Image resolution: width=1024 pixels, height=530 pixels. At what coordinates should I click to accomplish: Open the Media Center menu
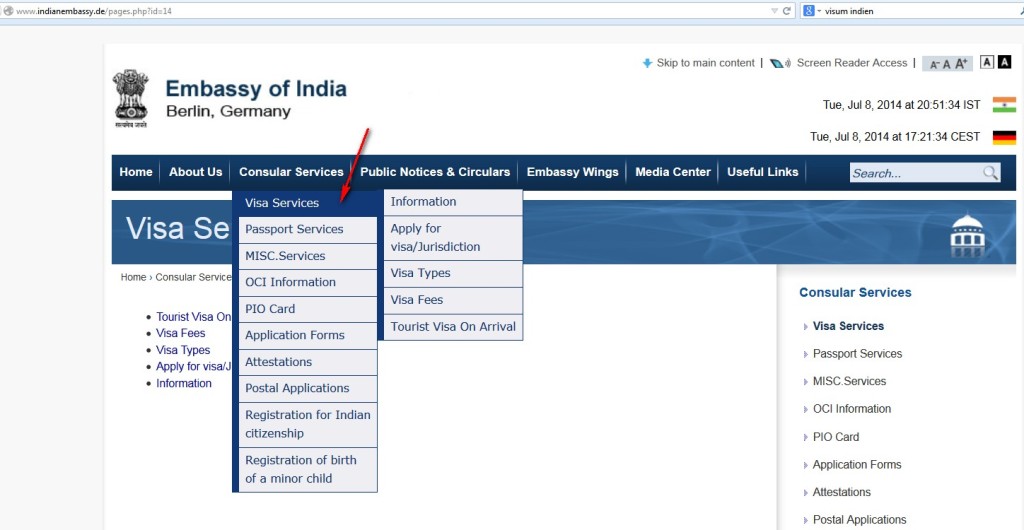tap(673, 172)
